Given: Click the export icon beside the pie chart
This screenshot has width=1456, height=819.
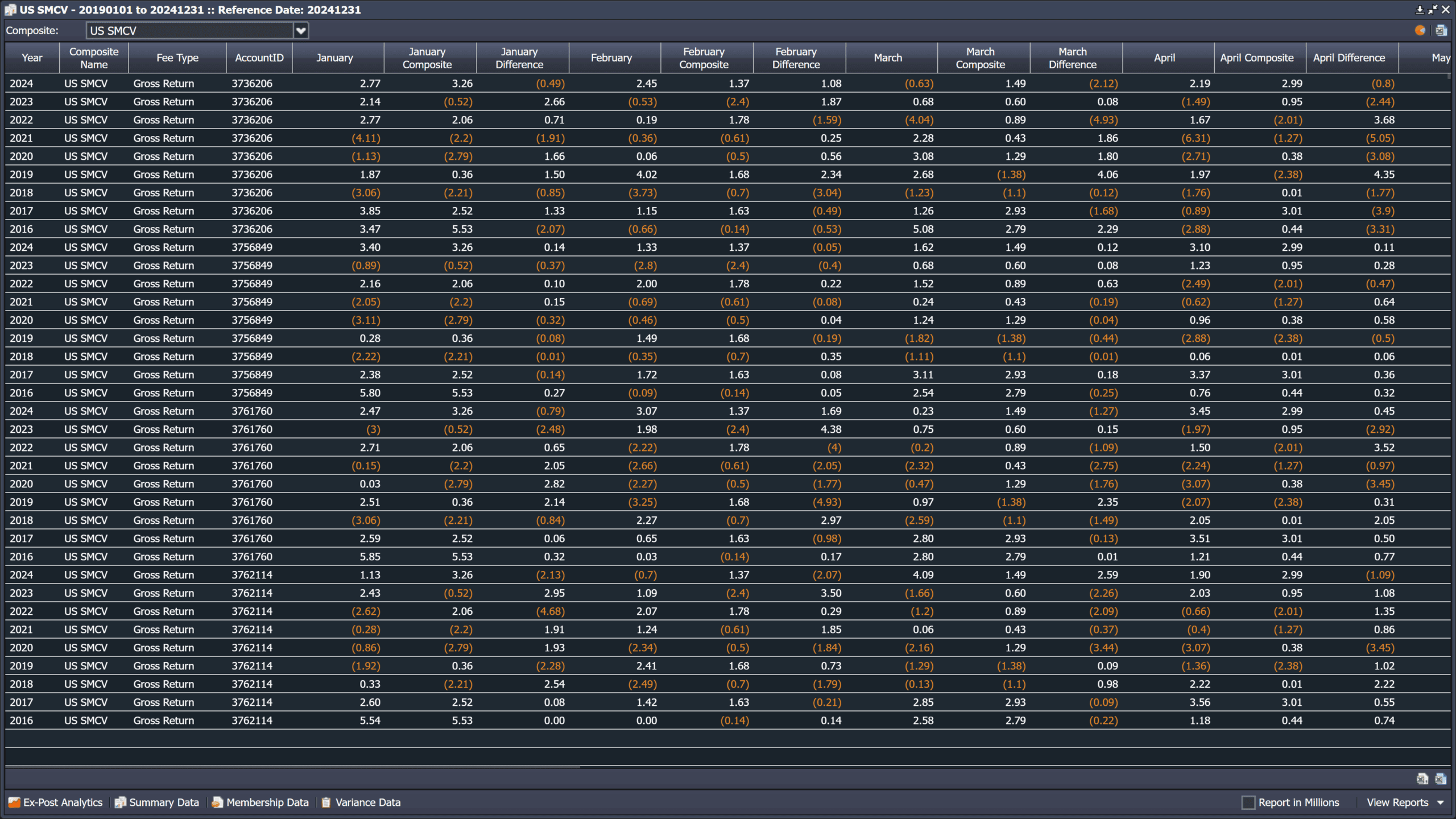Looking at the screenshot, I should (1441, 31).
